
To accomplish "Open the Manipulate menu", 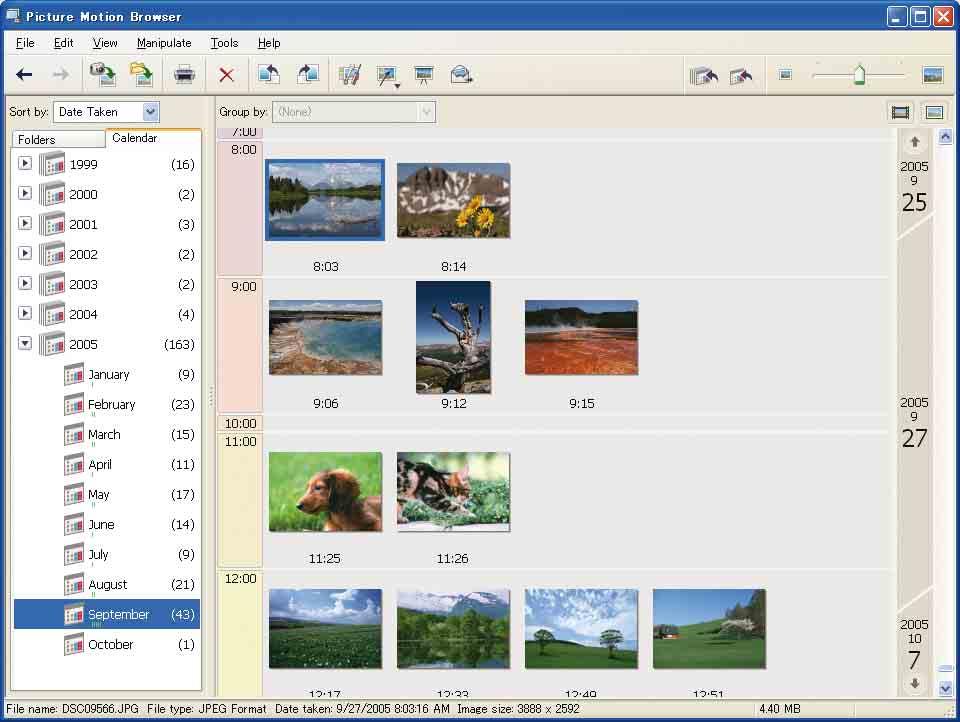I will coord(164,43).
